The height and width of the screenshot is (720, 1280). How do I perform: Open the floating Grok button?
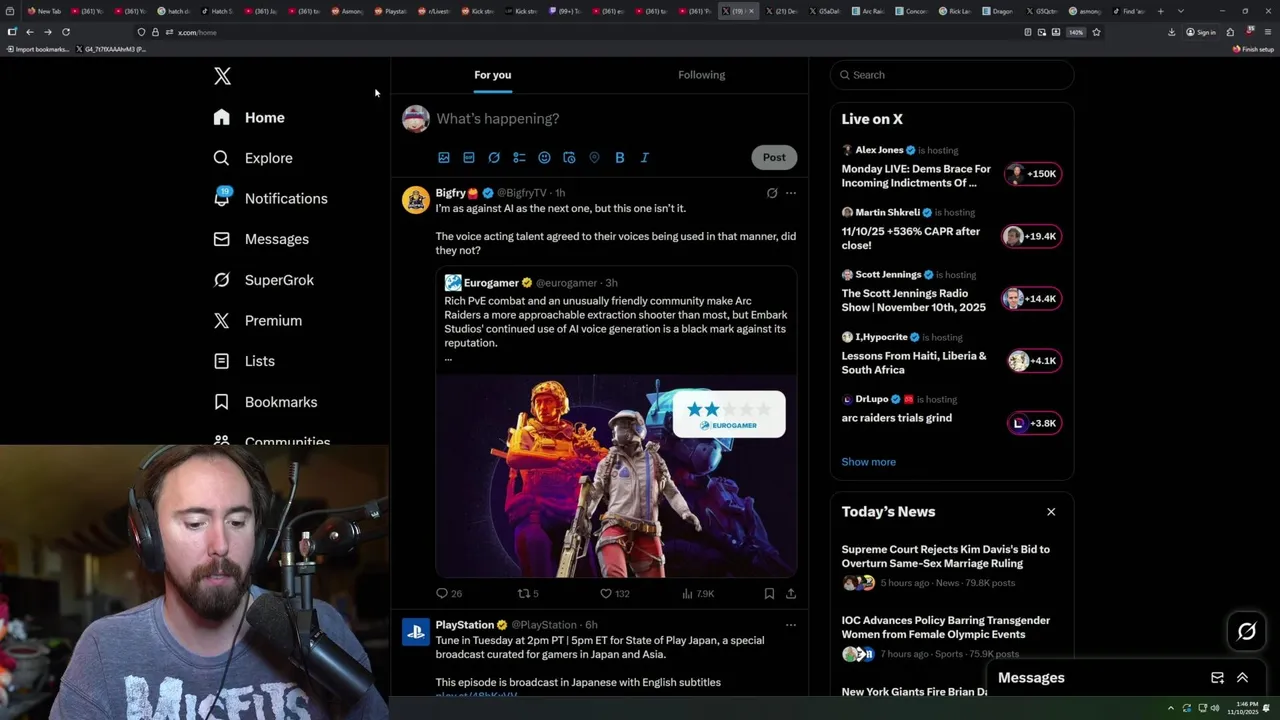coord(1247,631)
